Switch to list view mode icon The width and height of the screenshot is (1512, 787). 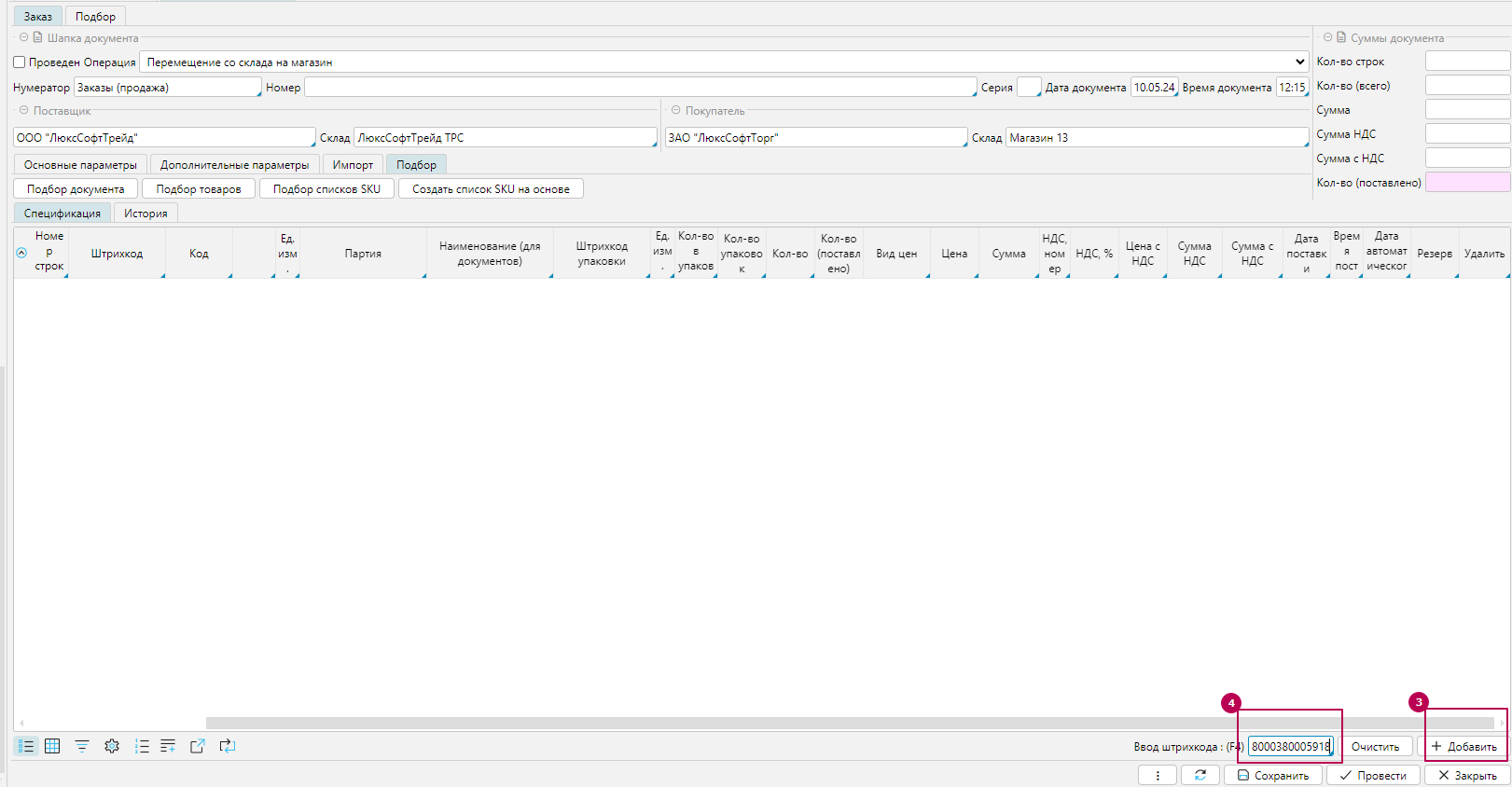pos(26,746)
